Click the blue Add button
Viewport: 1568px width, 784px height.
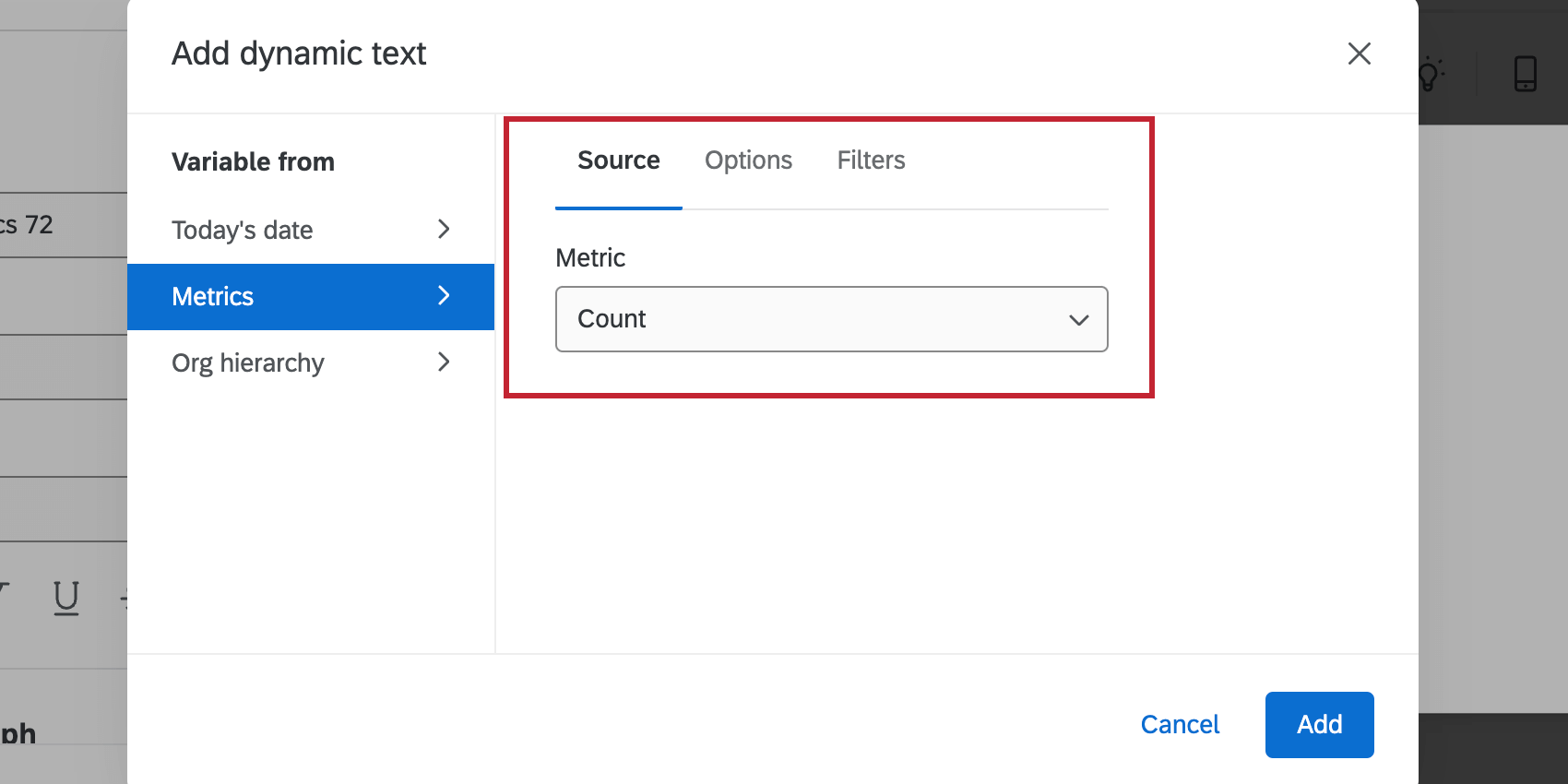click(1319, 725)
